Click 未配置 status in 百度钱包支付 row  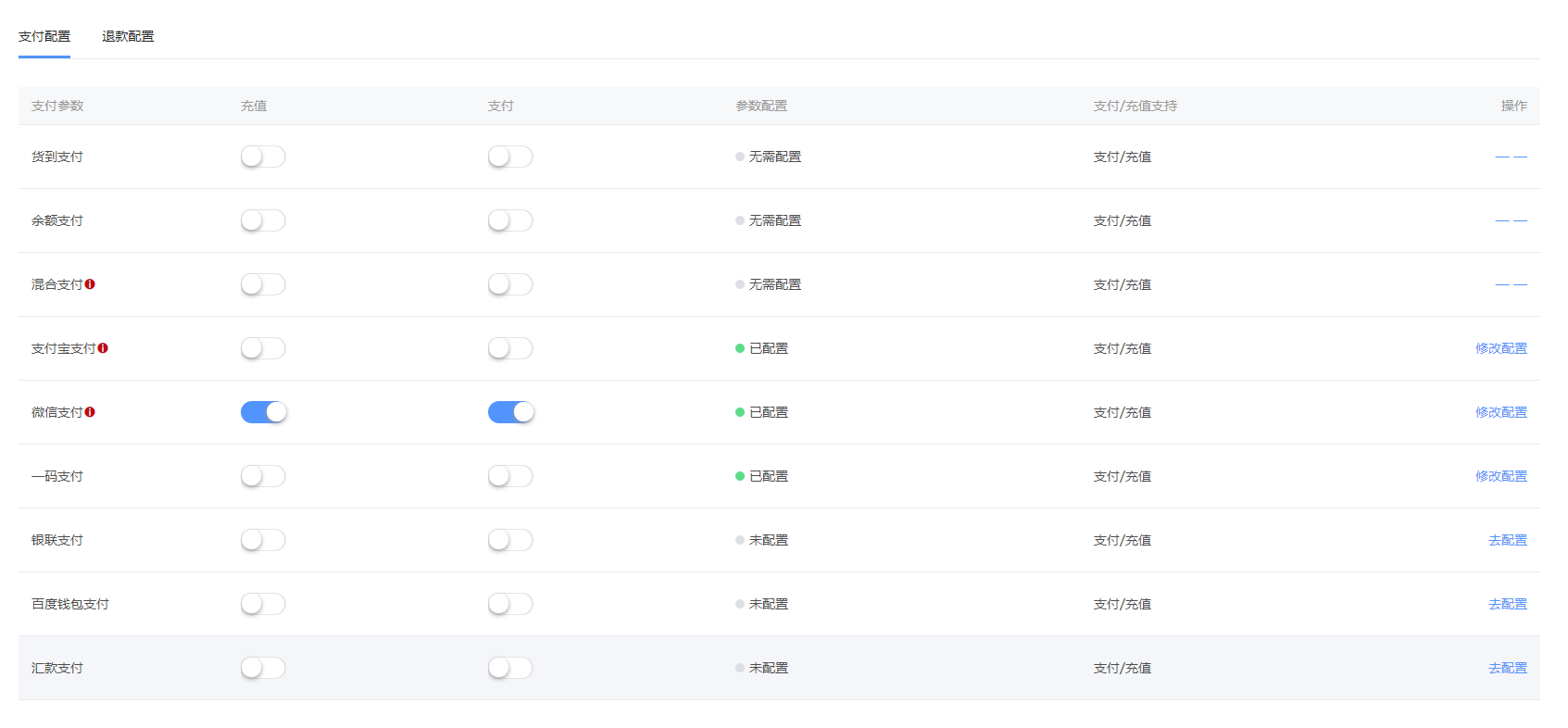pos(761,604)
